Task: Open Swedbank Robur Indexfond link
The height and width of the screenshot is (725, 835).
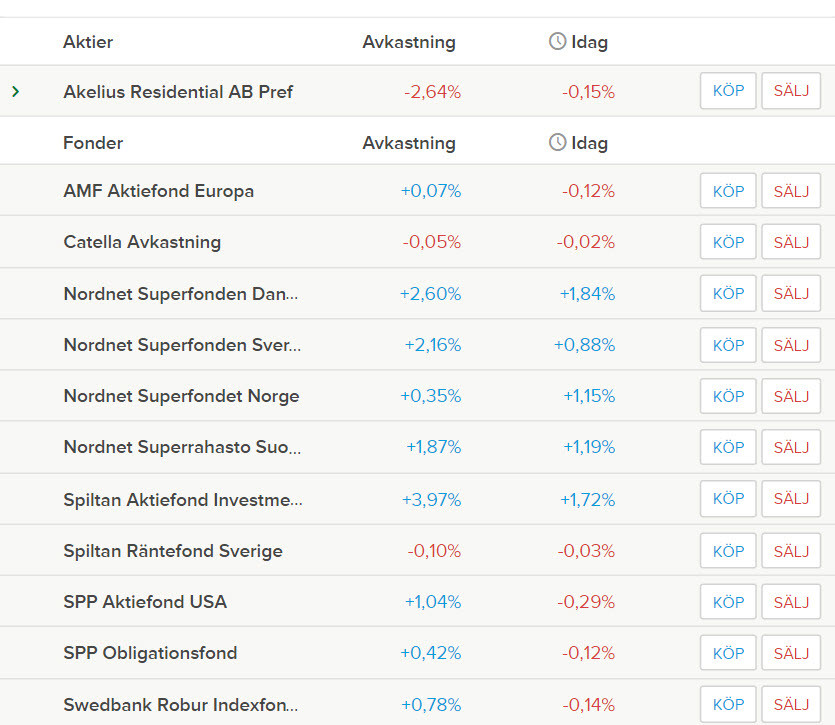Action: click(180, 705)
